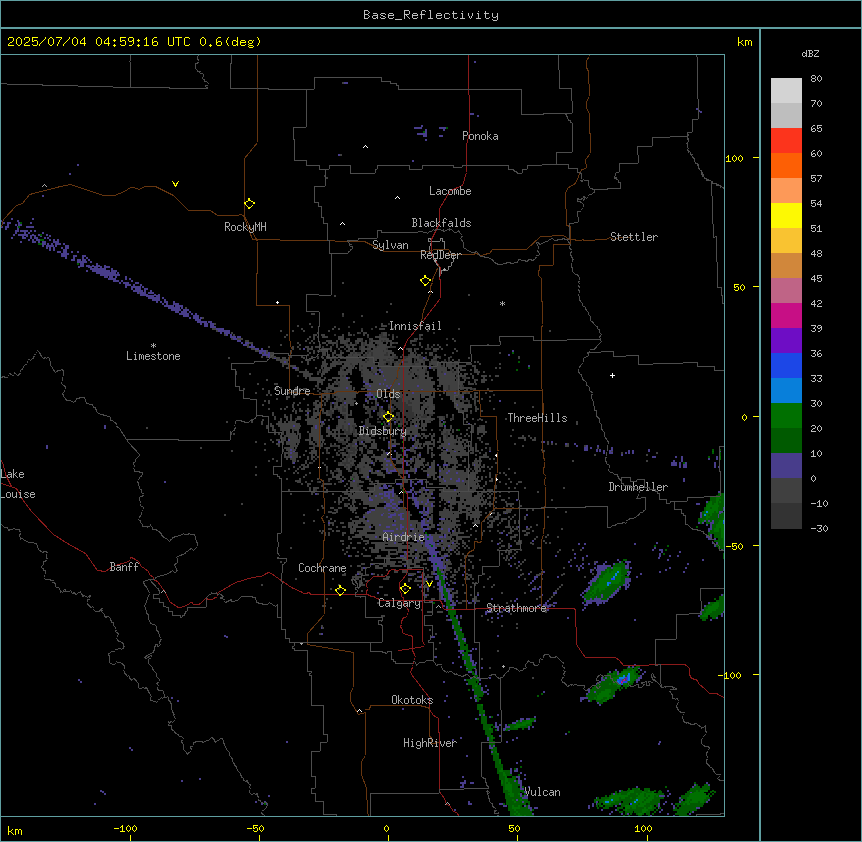This screenshot has width=862, height=842.
Task: Click the blue-centered echo cell east of Okotoks
Action: coord(616,683)
